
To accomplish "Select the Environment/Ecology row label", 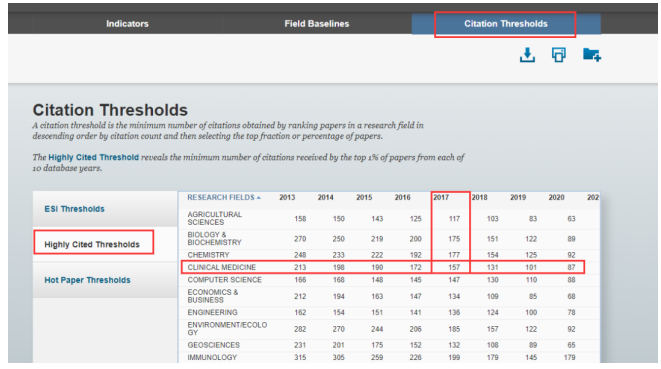I will (227, 329).
